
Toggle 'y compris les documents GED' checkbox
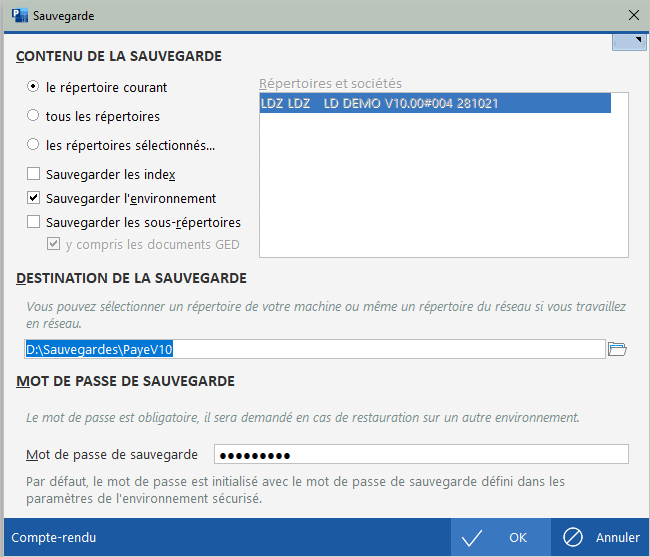click(54, 244)
